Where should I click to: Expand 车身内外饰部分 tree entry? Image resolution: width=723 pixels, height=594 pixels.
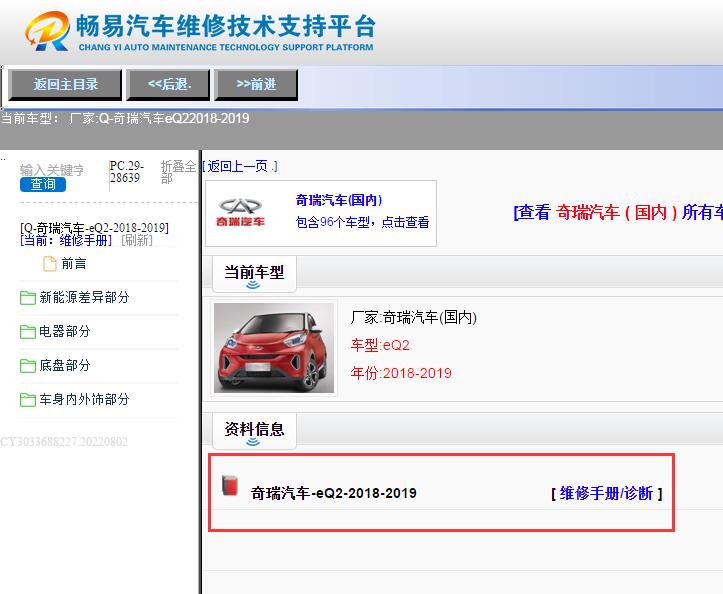[84, 399]
